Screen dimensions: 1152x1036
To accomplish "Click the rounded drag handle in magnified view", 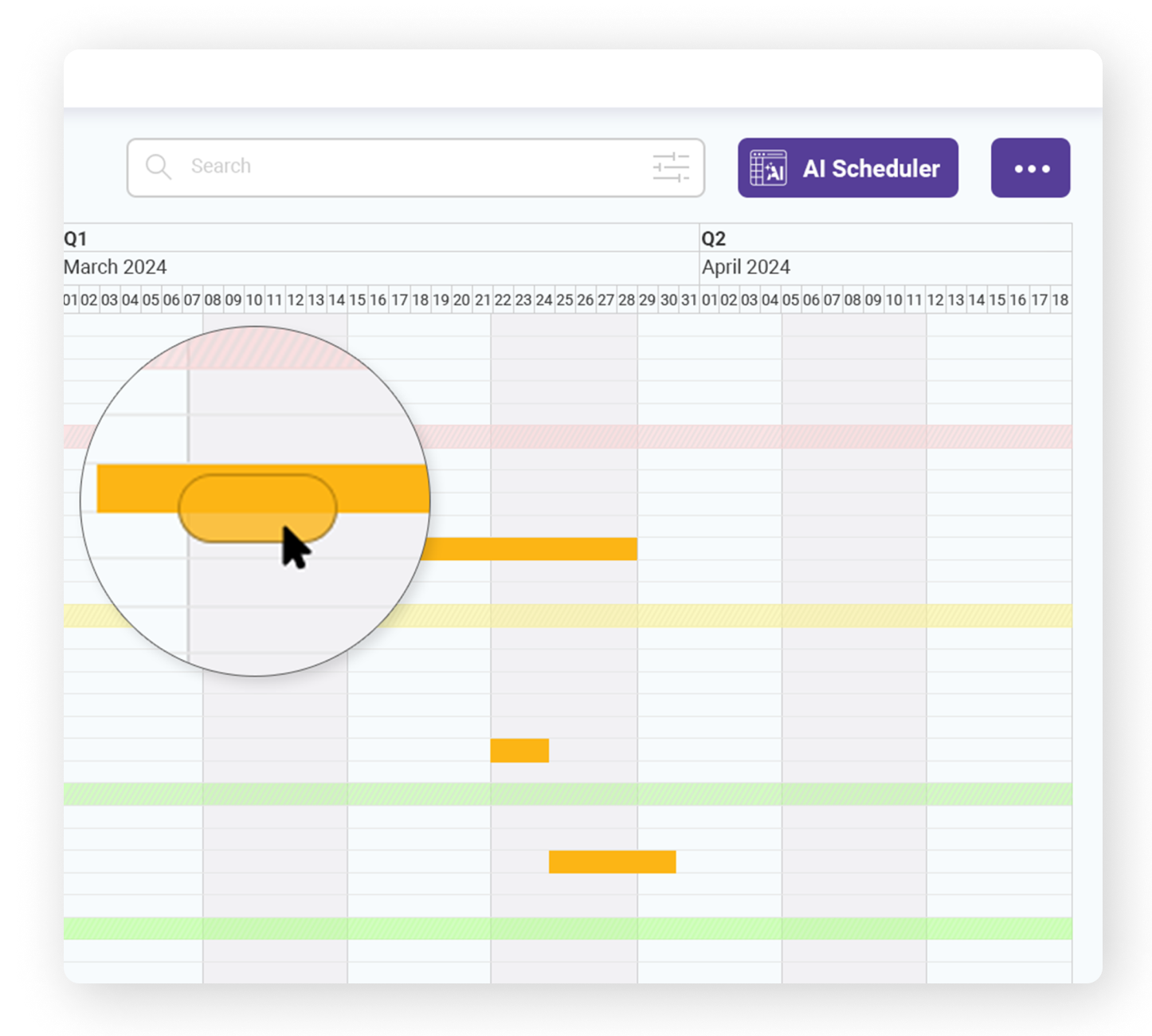I will 257,508.
